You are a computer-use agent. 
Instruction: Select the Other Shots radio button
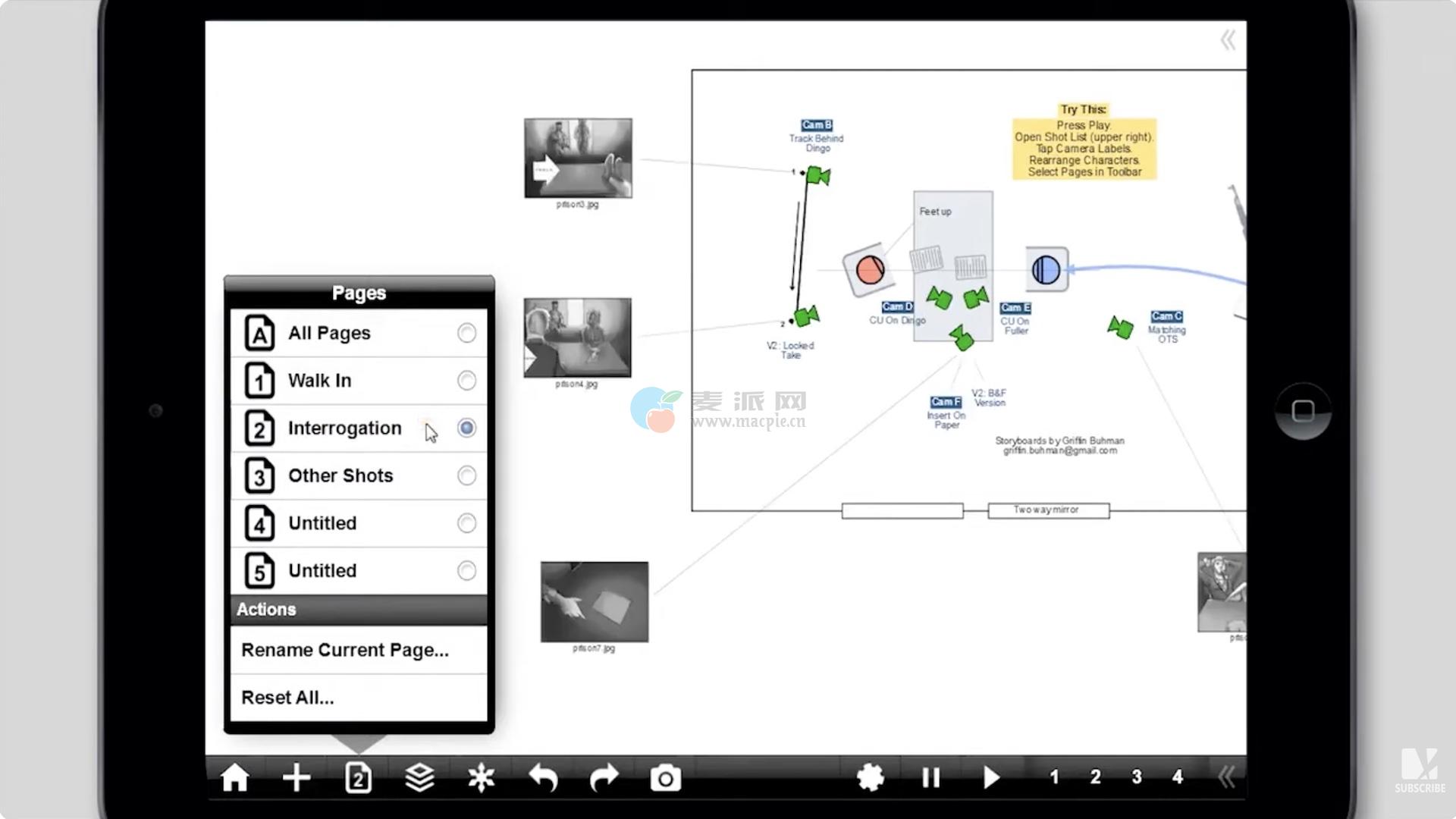tap(466, 475)
